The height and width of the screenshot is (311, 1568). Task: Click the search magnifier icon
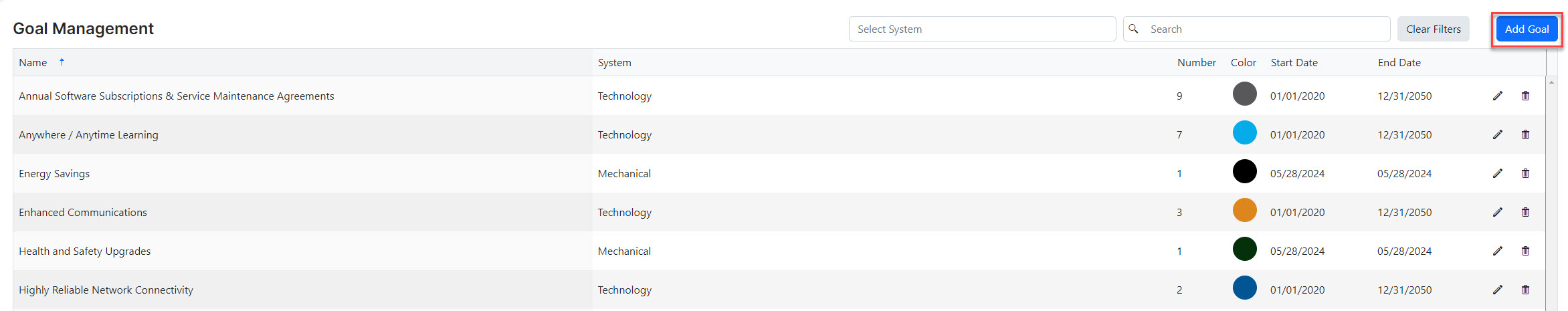tap(1133, 29)
